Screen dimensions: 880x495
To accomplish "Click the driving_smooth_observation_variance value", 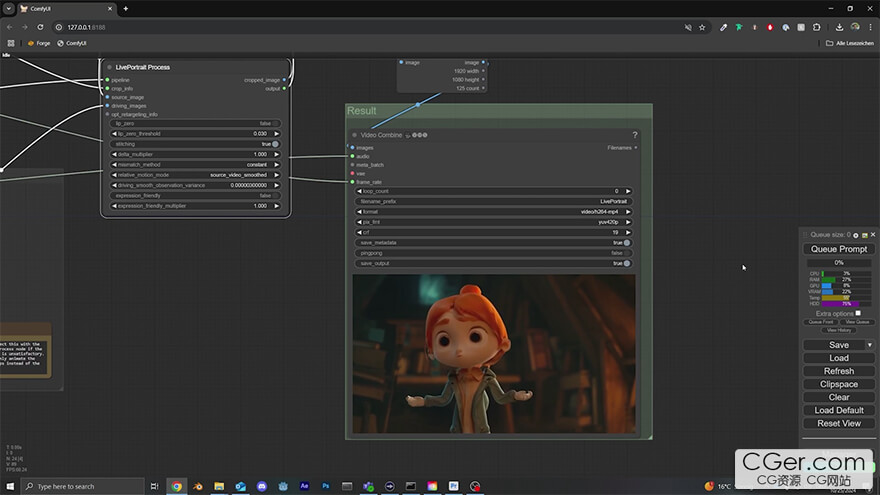I will pyautogui.click(x=249, y=185).
